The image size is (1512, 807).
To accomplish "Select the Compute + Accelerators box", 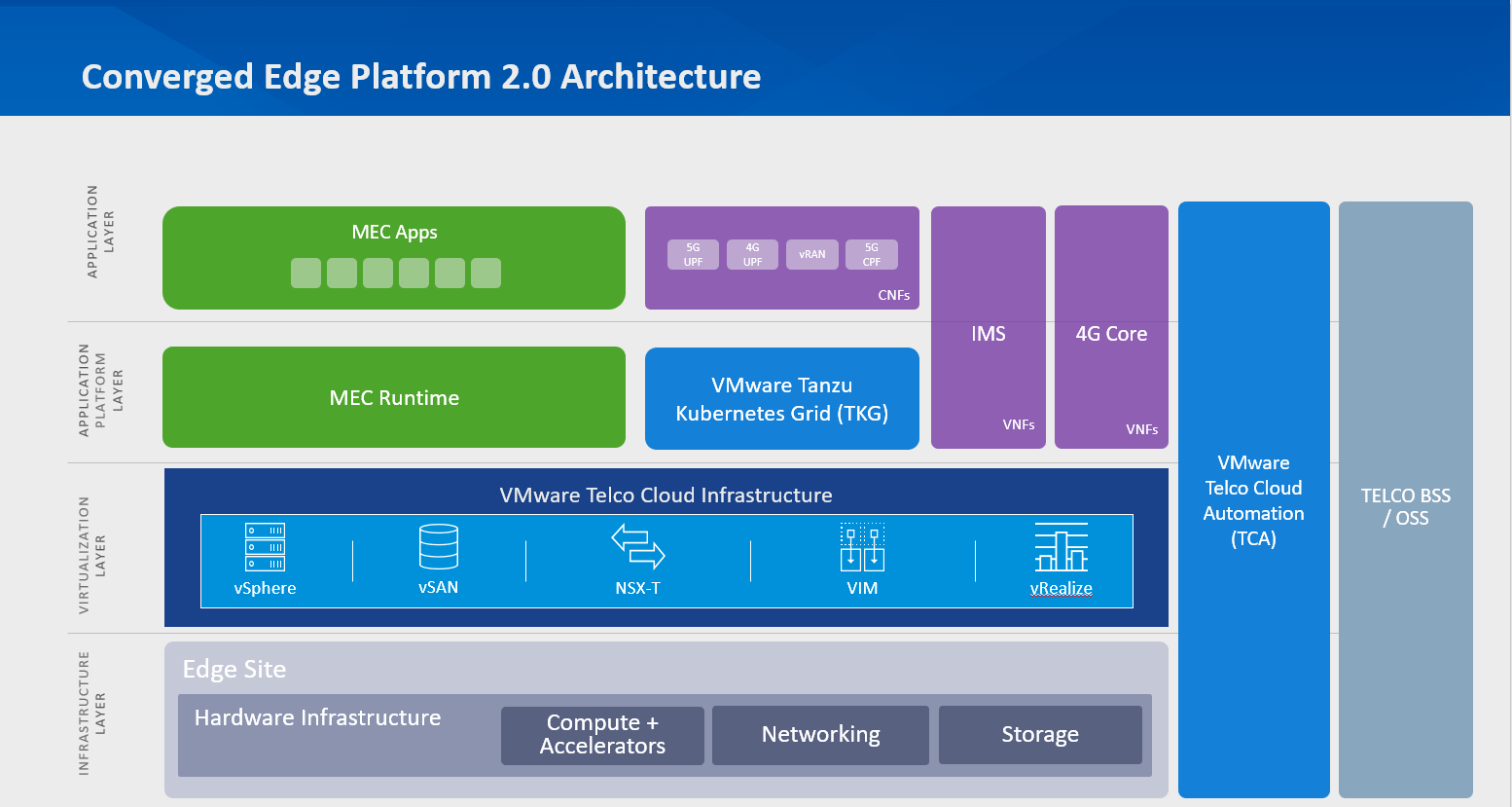I will [x=602, y=735].
